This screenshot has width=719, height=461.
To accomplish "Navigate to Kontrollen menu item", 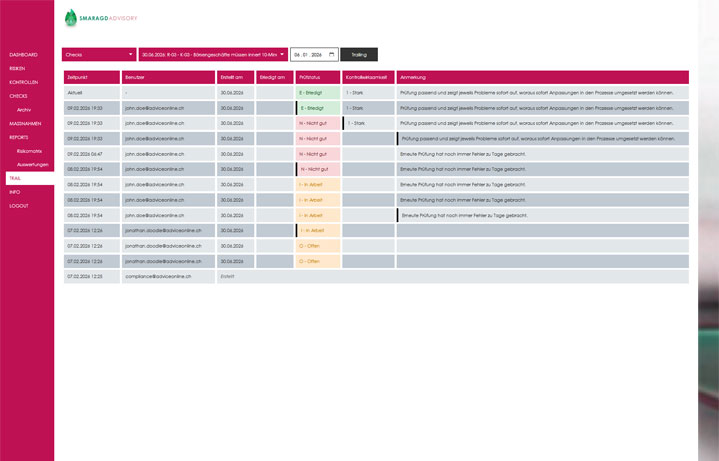I will pyautogui.click(x=24, y=81).
